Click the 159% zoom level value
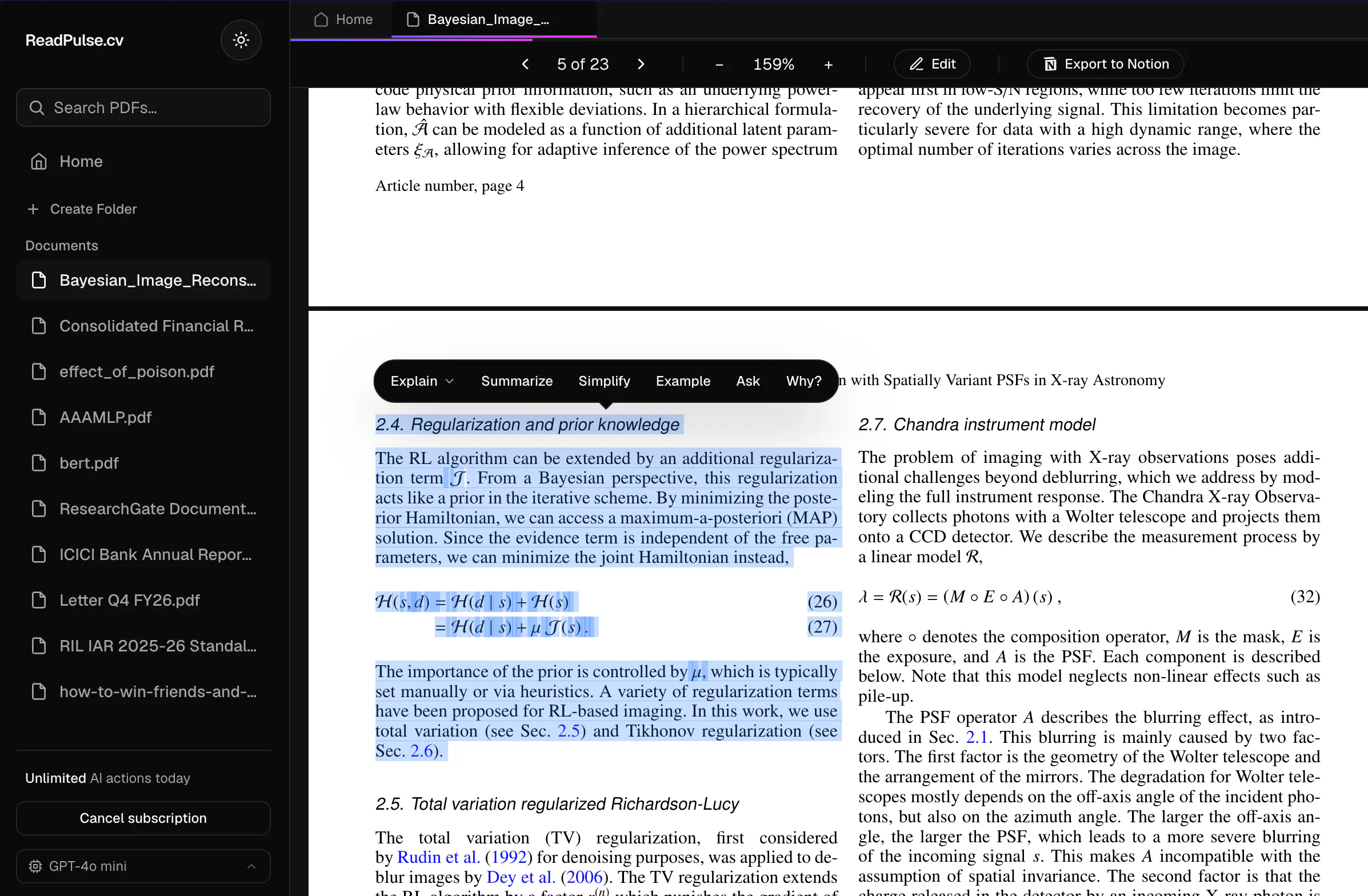This screenshot has height=896, width=1368. click(774, 65)
